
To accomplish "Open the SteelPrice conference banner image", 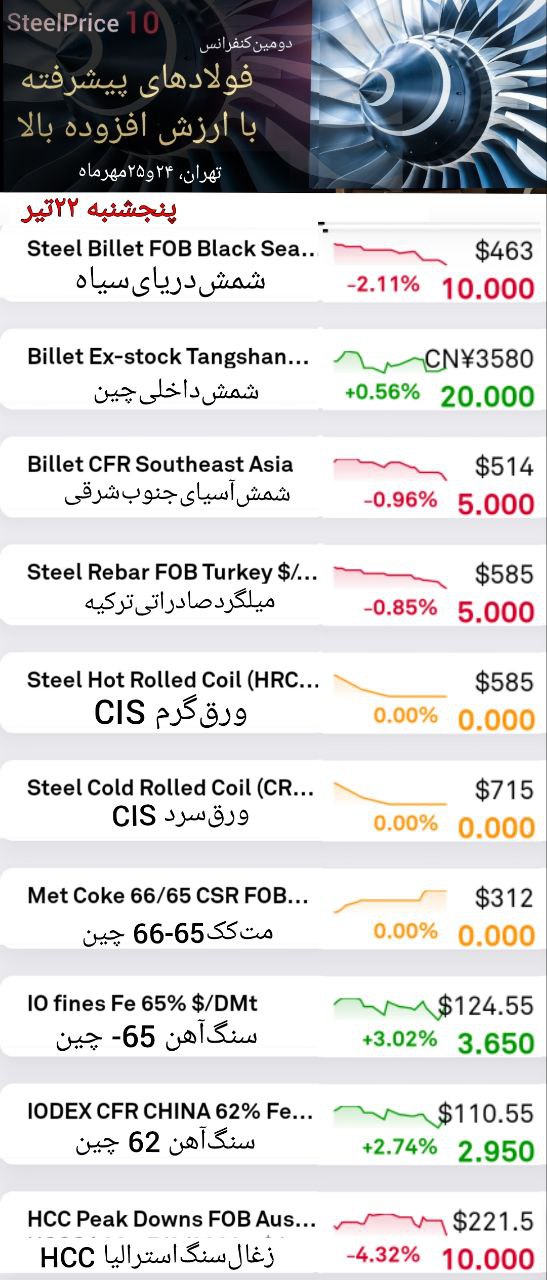I will pyautogui.click(x=273, y=95).
